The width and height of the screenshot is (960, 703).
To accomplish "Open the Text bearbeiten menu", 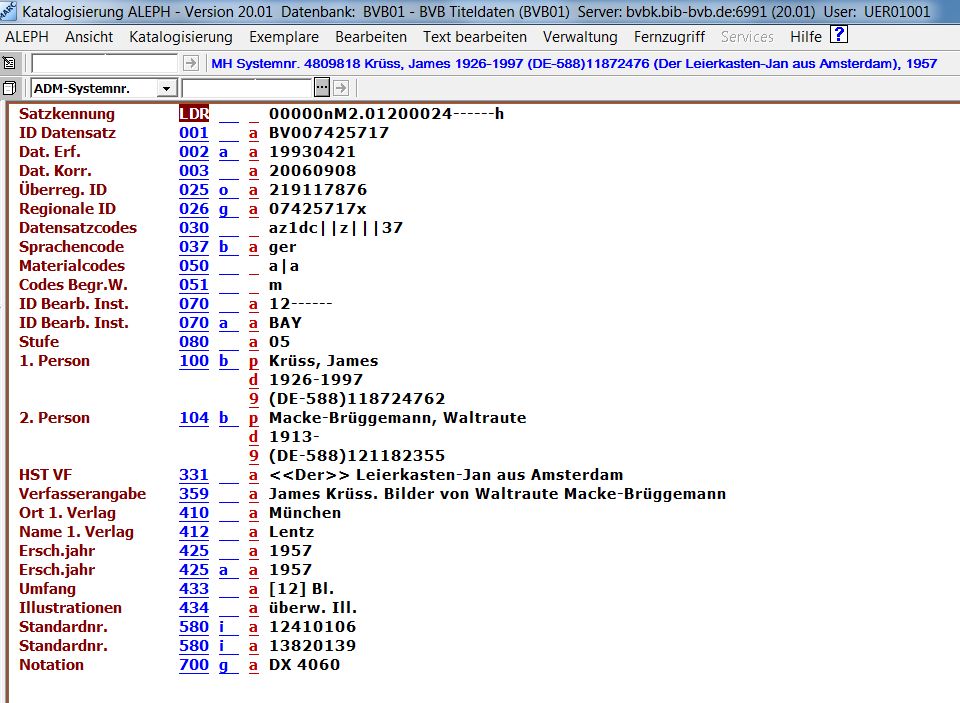I will pos(474,37).
